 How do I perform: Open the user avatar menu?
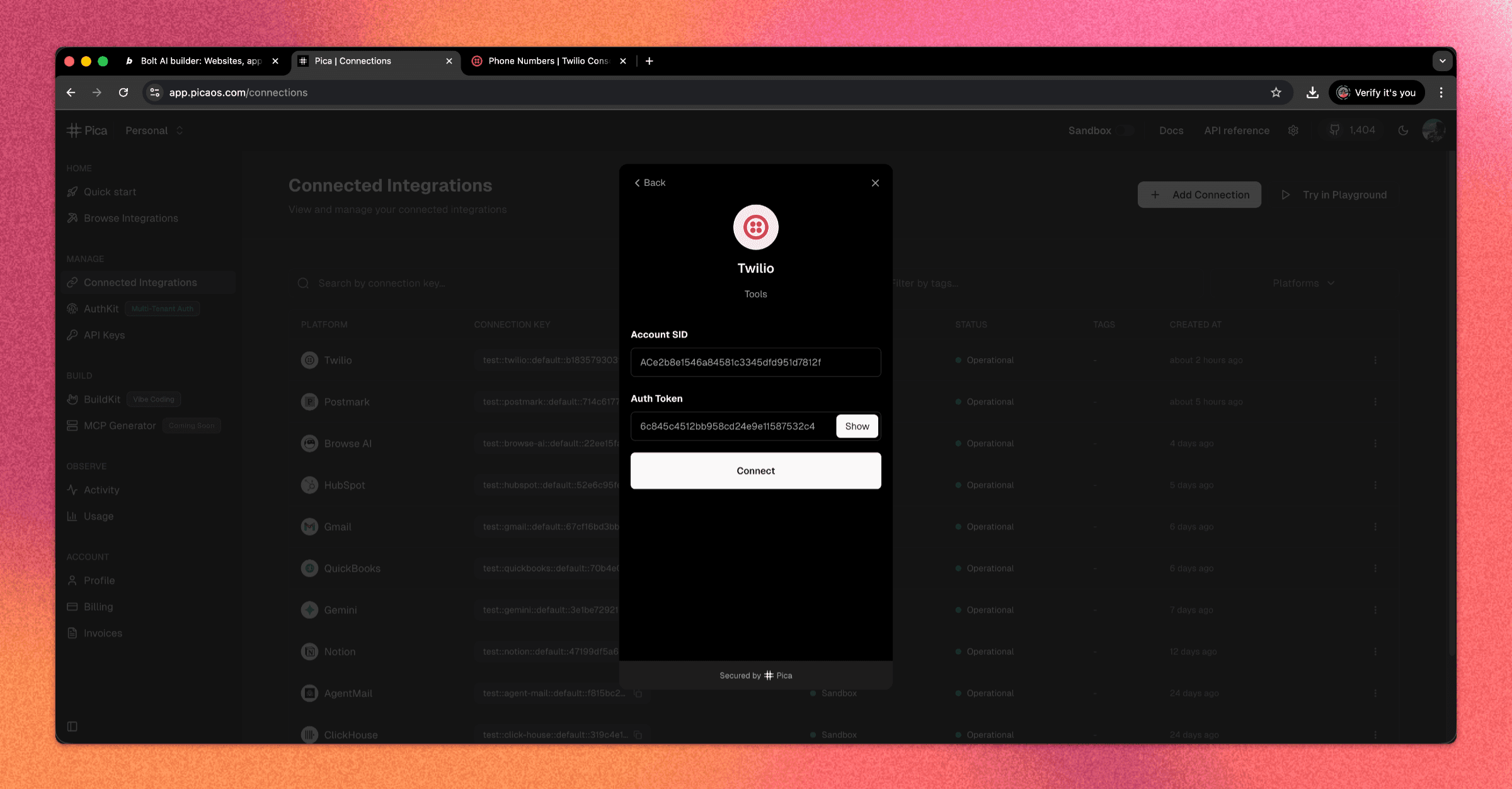(1433, 130)
